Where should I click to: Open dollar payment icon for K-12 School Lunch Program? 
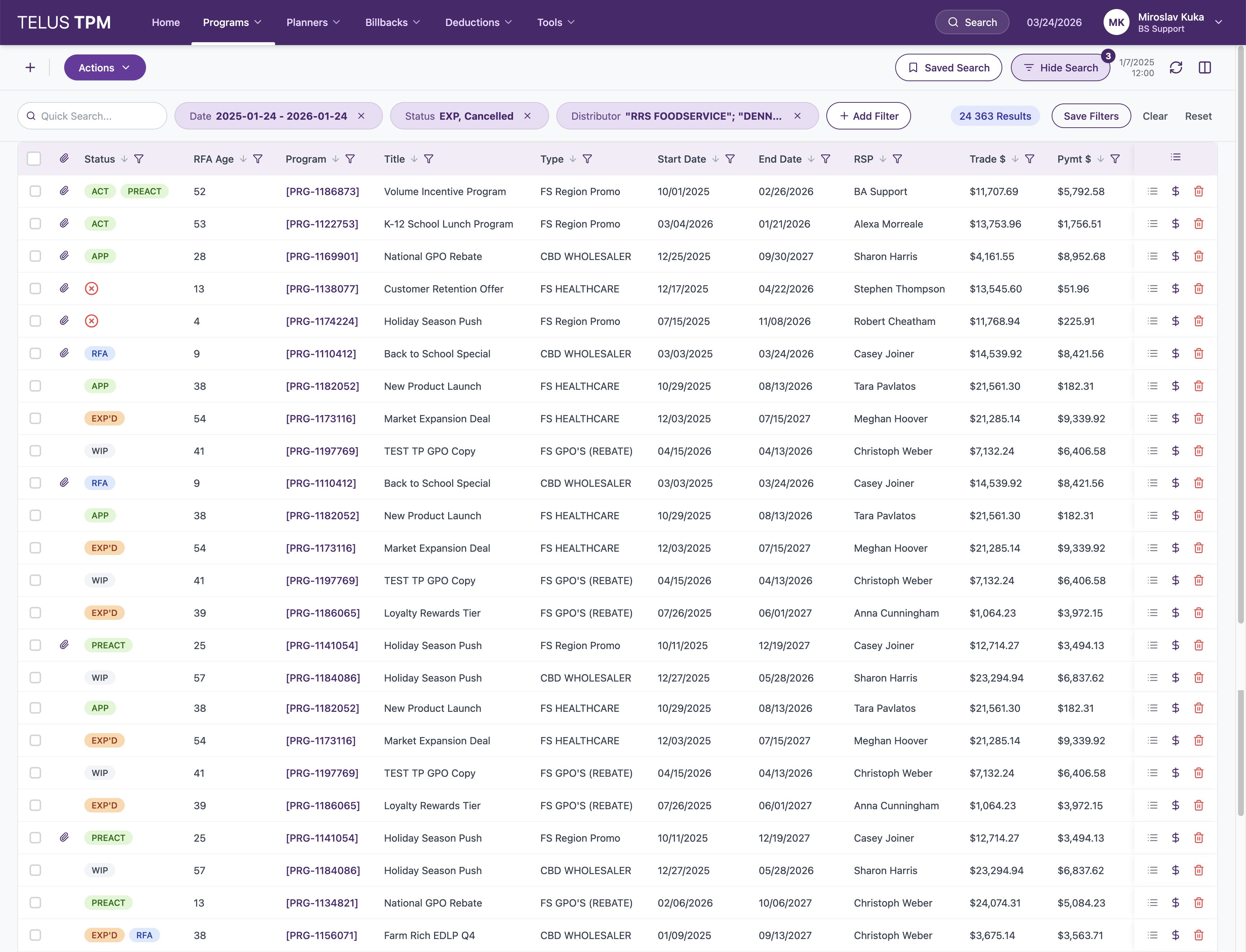1175,224
